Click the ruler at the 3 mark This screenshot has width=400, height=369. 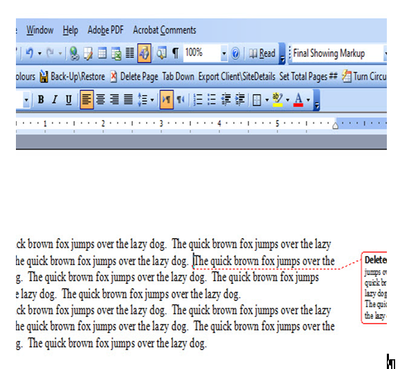[x=161, y=124]
